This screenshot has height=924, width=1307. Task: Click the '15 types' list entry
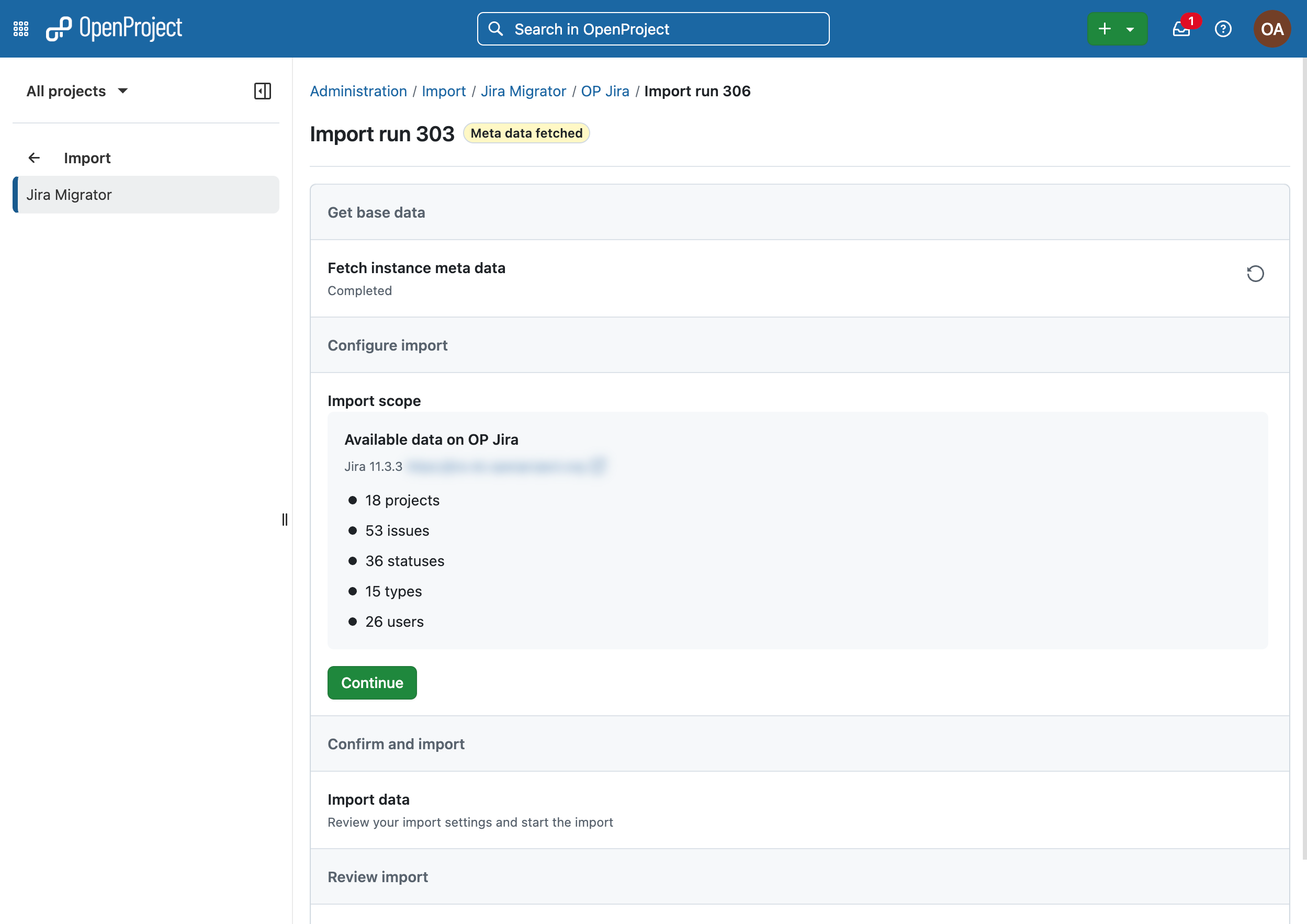(393, 592)
